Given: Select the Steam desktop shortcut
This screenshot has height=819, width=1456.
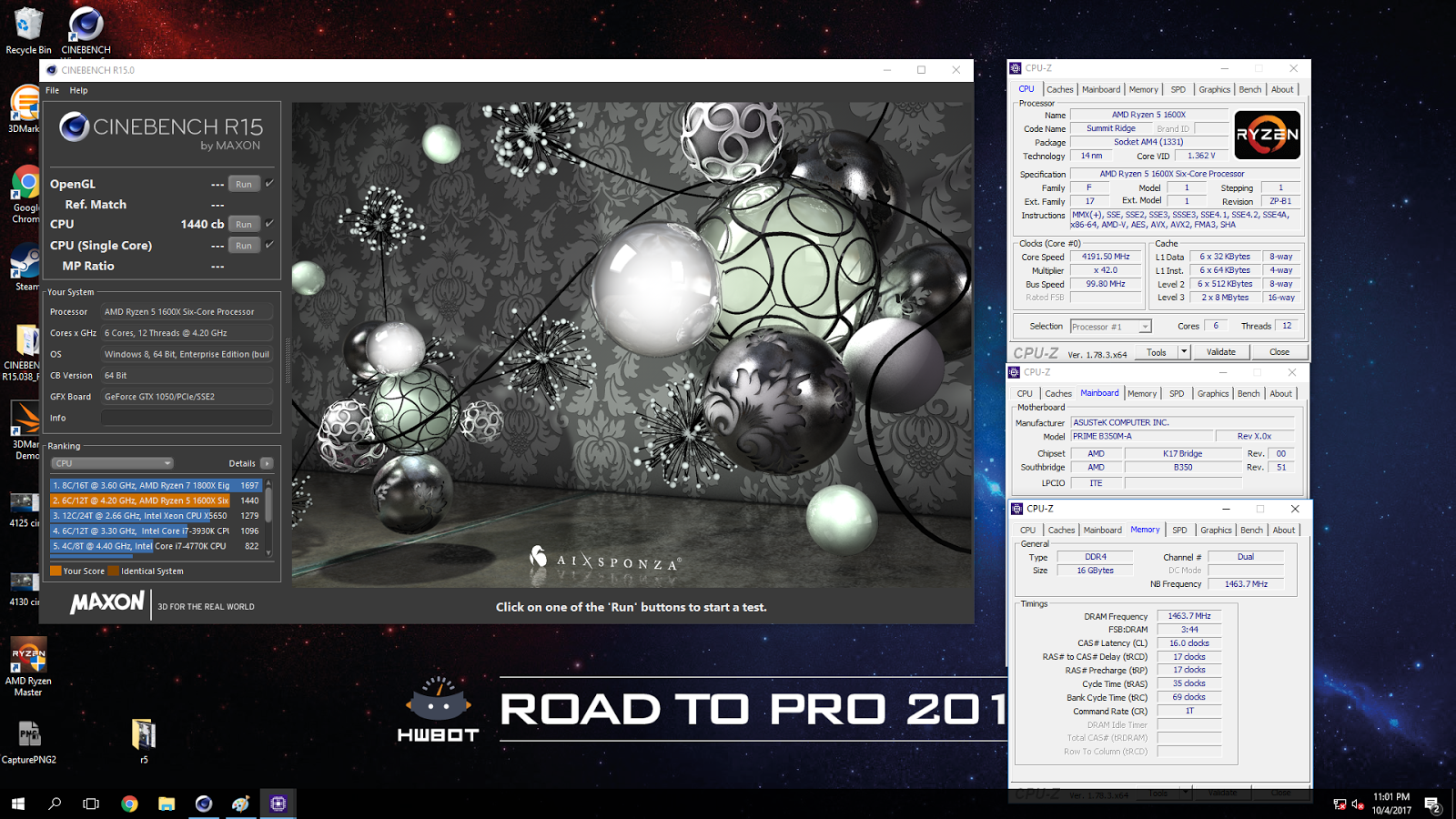Looking at the screenshot, I should [25, 268].
